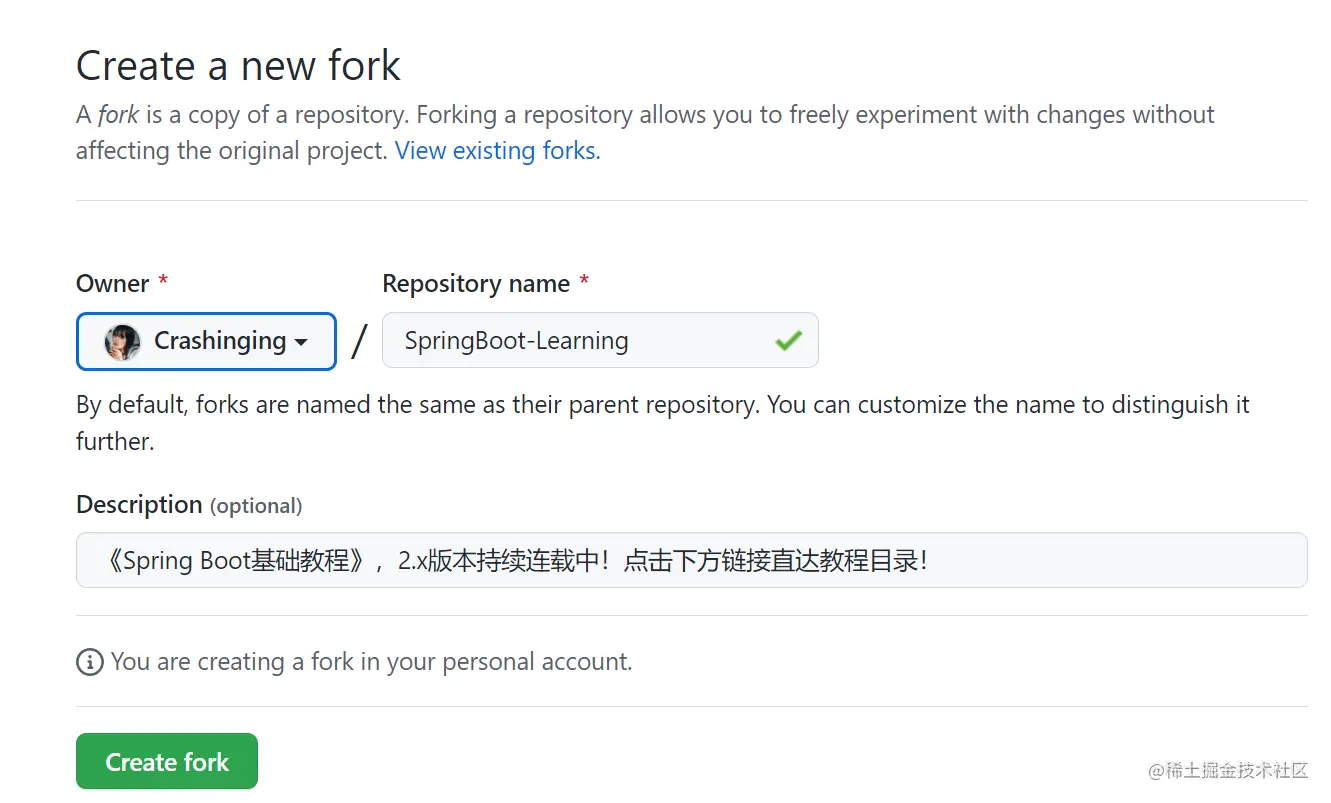This screenshot has height=803, width=1331.
Task: Click the info circle icon
Action: (90, 662)
